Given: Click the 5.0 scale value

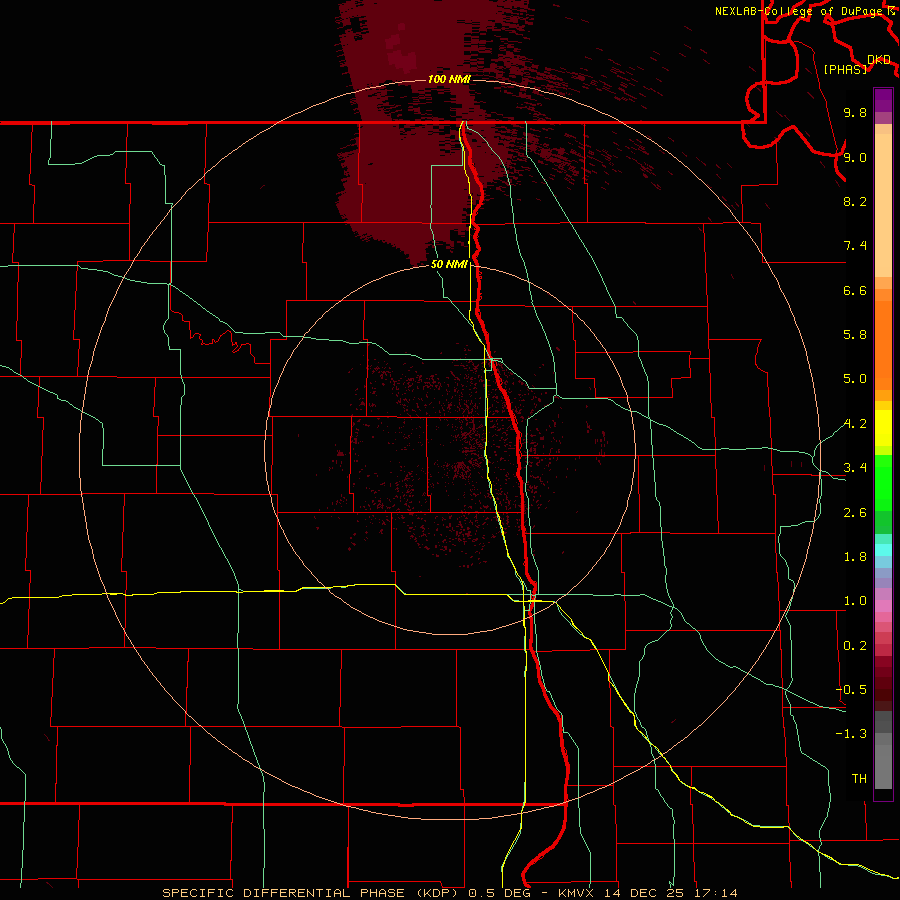Looking at the screenshot, I should [855, 379].
